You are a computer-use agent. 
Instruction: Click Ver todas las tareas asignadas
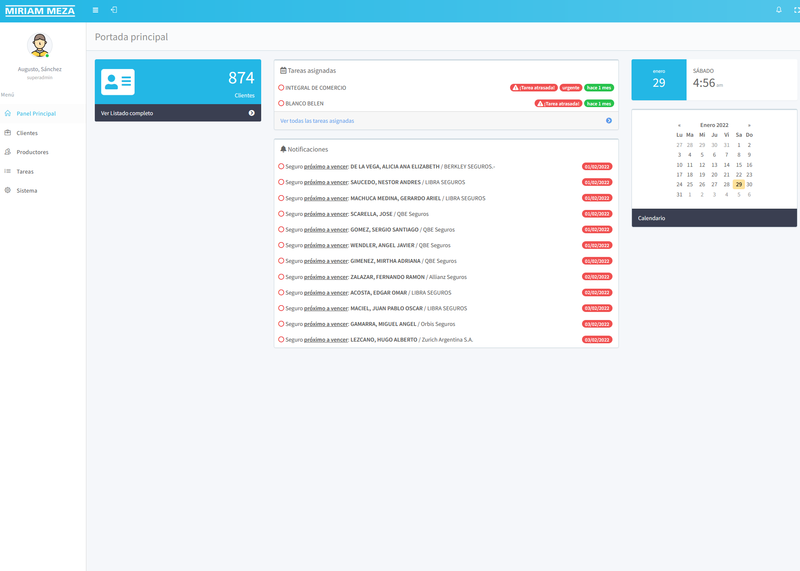click(317, 121)
